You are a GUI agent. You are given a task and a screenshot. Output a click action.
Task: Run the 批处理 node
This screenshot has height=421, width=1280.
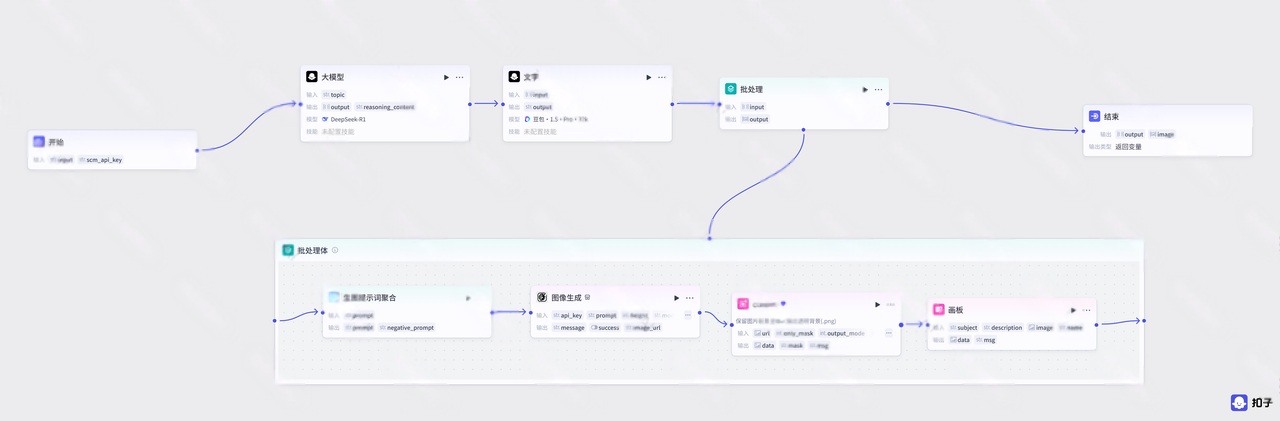[865, 89]
